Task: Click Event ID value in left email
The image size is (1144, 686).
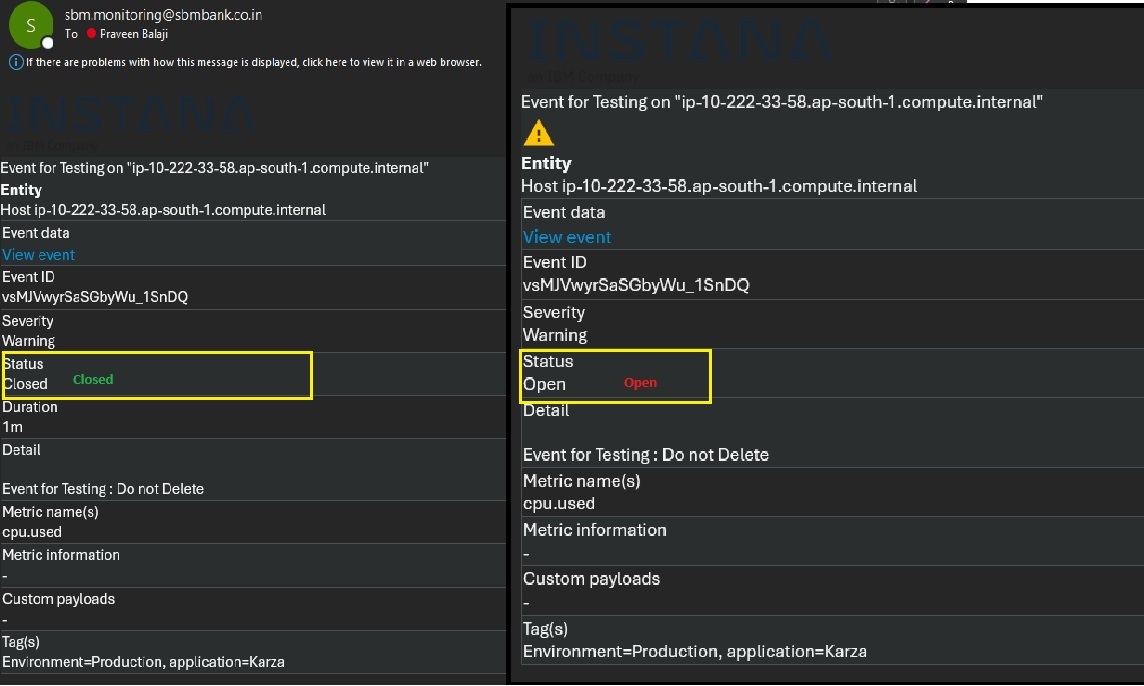Action: point(95,297)
